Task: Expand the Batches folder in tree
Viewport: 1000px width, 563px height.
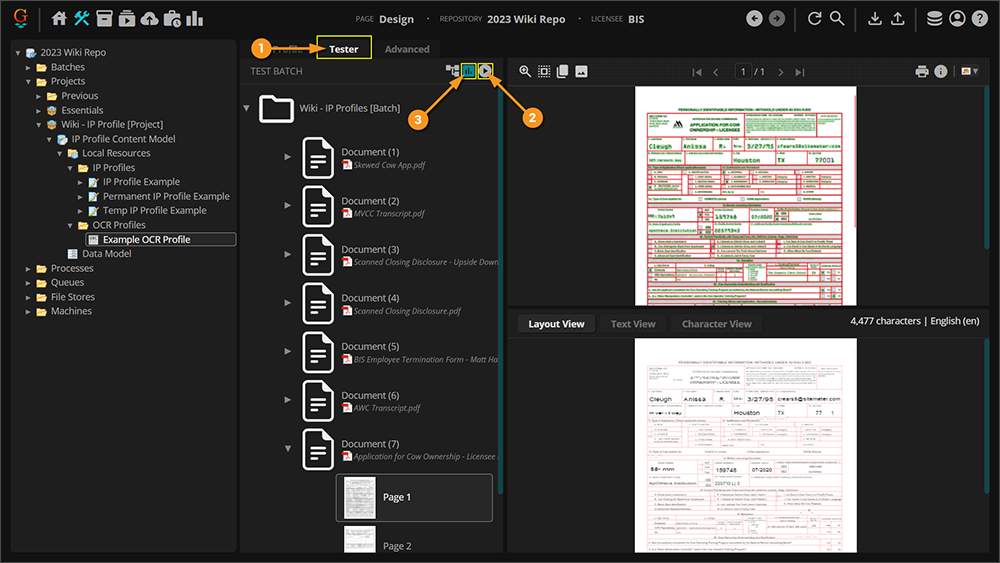Action: point(29,67)
